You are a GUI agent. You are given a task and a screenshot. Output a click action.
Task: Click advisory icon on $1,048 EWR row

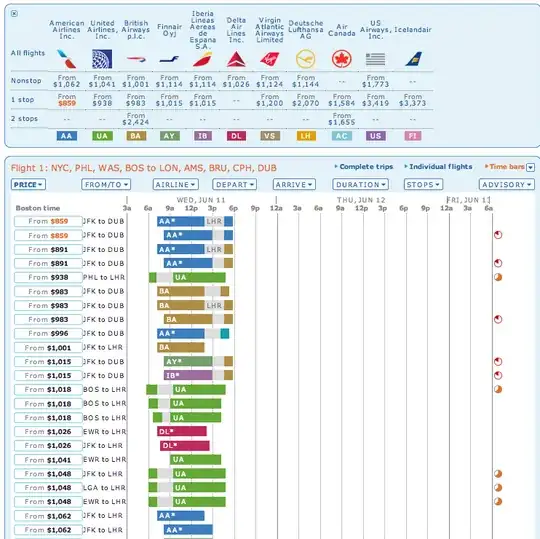[498, 501]
